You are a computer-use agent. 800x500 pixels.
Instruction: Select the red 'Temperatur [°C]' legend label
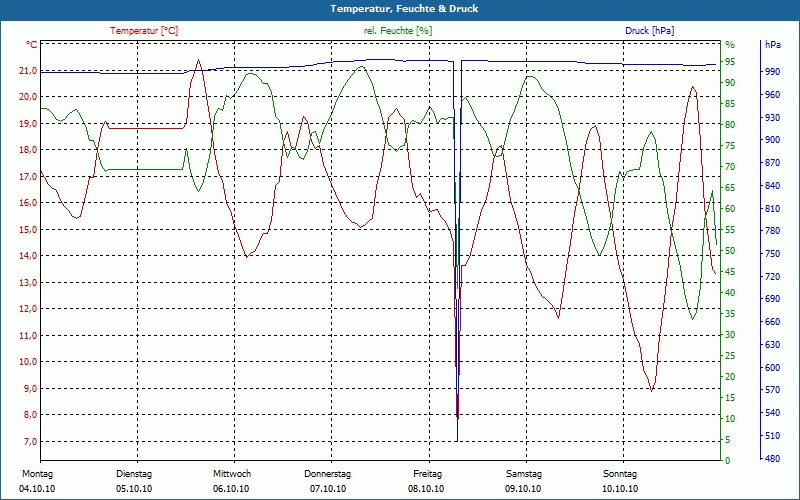(144, 31)
